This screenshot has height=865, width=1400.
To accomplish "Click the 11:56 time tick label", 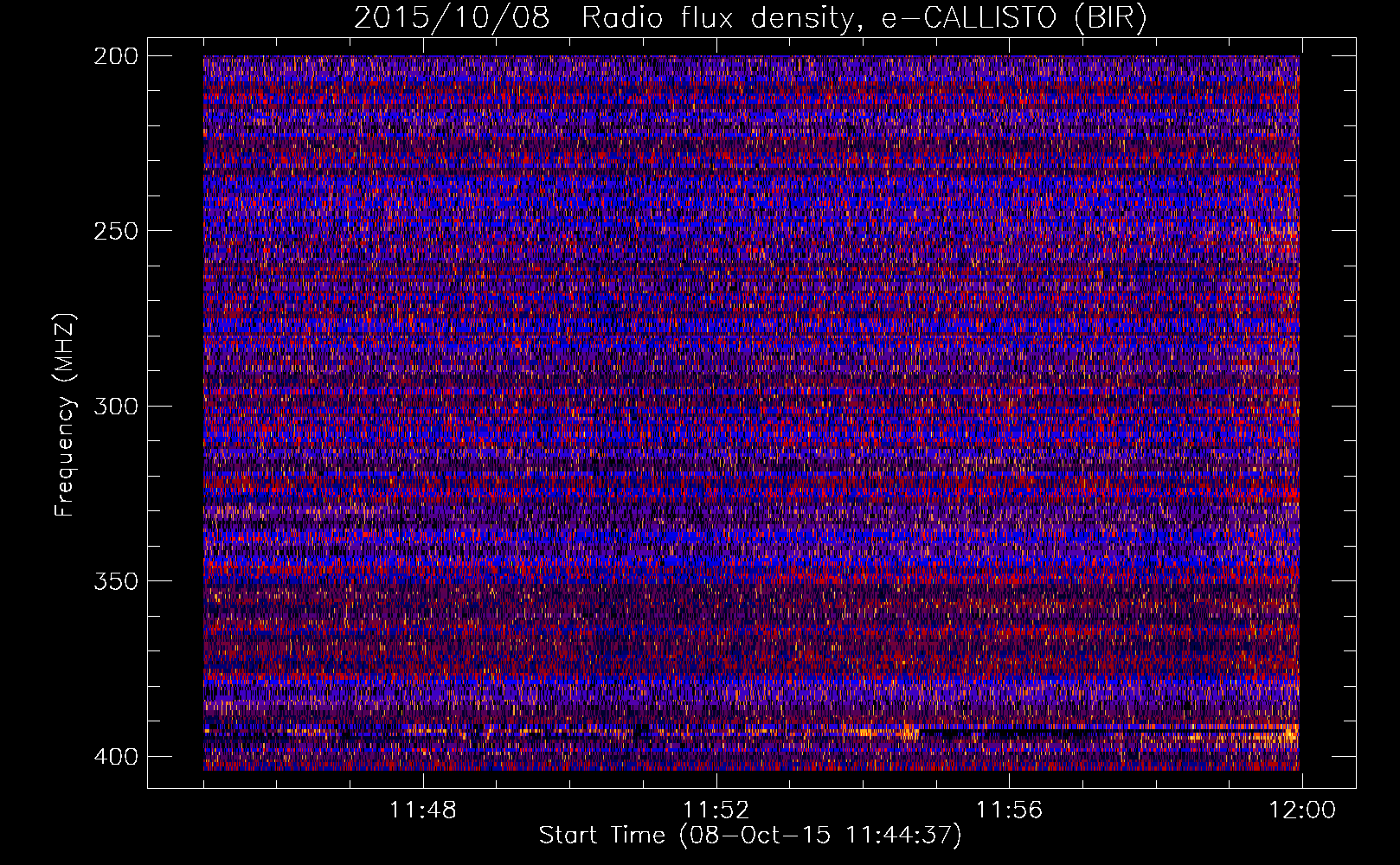I will point(1010,811).
